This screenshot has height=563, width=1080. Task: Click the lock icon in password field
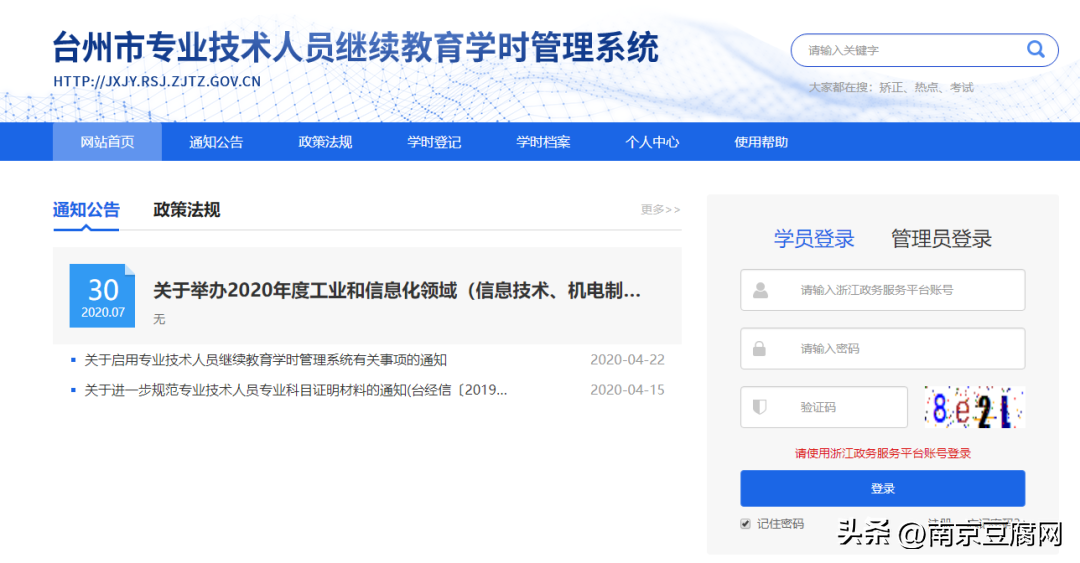(x=759, y=349)
